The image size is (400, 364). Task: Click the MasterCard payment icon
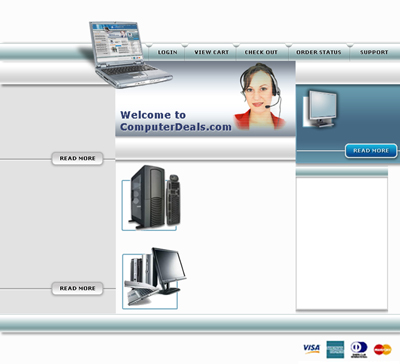(x=382, y=349)
